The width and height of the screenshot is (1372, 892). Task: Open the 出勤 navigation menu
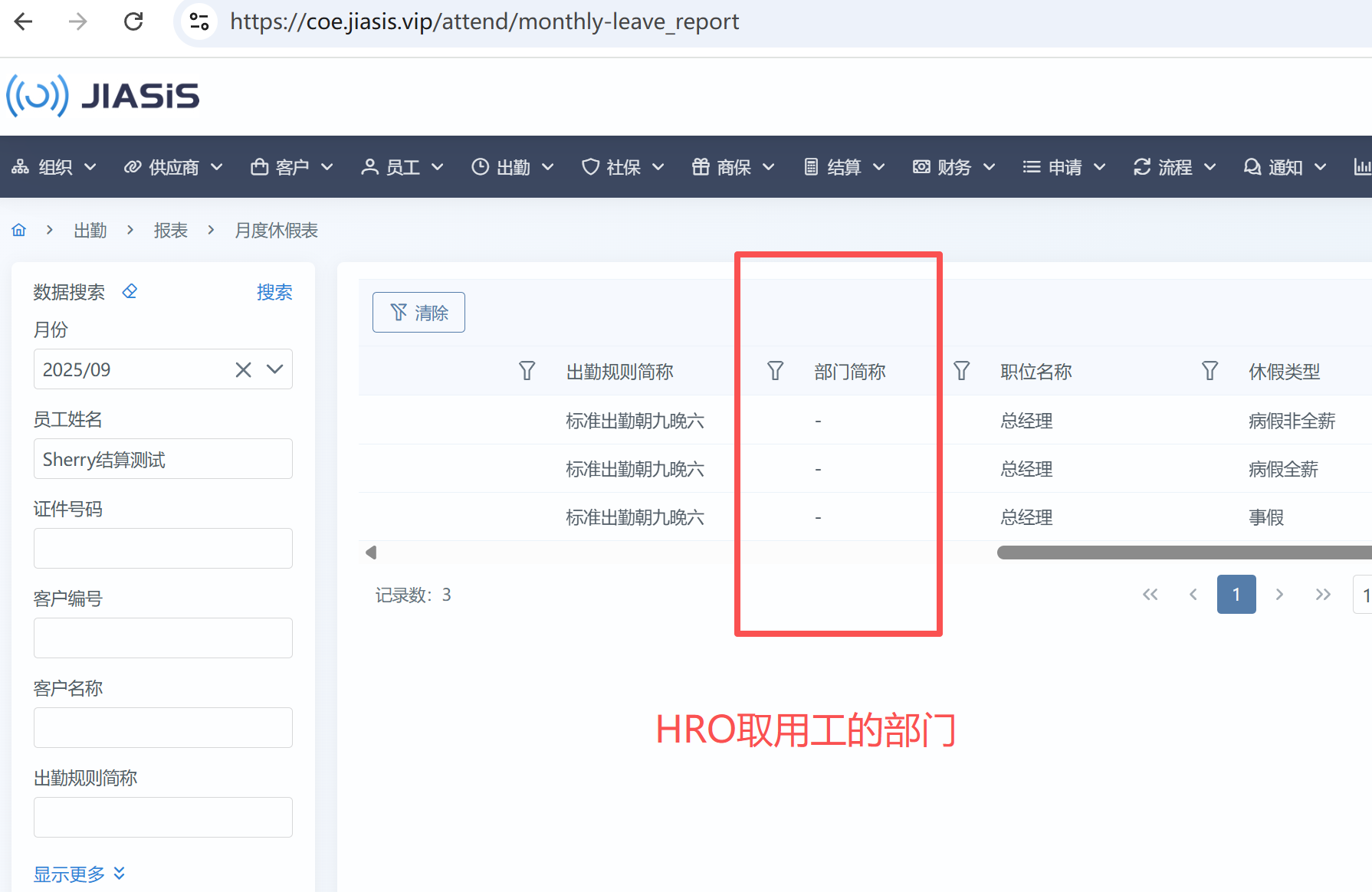pyautogui.click(x=512, y=167)
